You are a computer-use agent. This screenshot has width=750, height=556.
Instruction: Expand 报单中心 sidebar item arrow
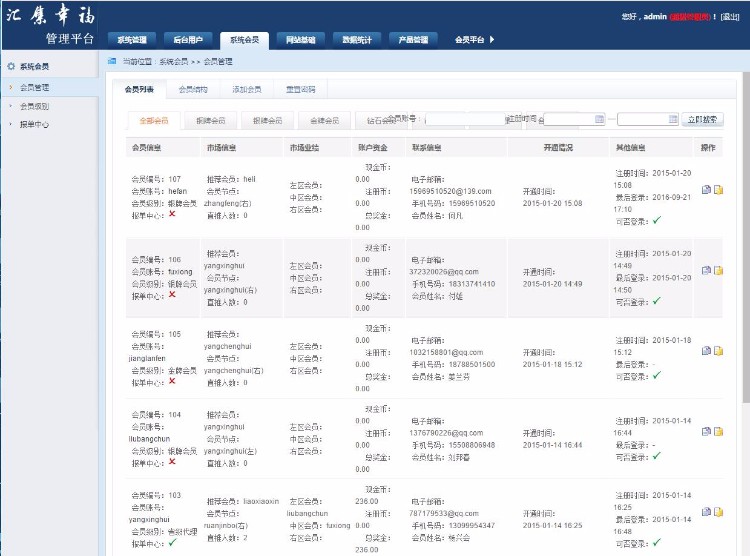pyautogui.click(x=11, y=124)
